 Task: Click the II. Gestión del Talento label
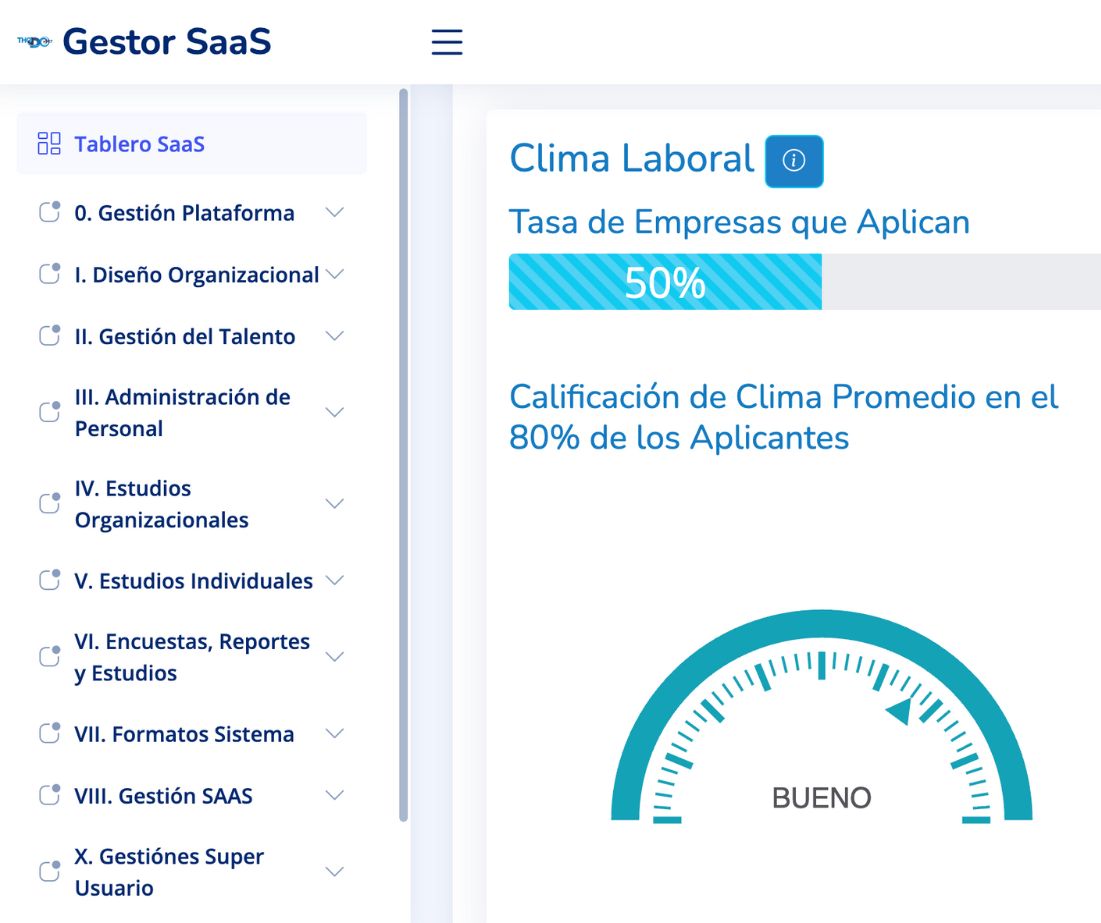tap(185, 336)
